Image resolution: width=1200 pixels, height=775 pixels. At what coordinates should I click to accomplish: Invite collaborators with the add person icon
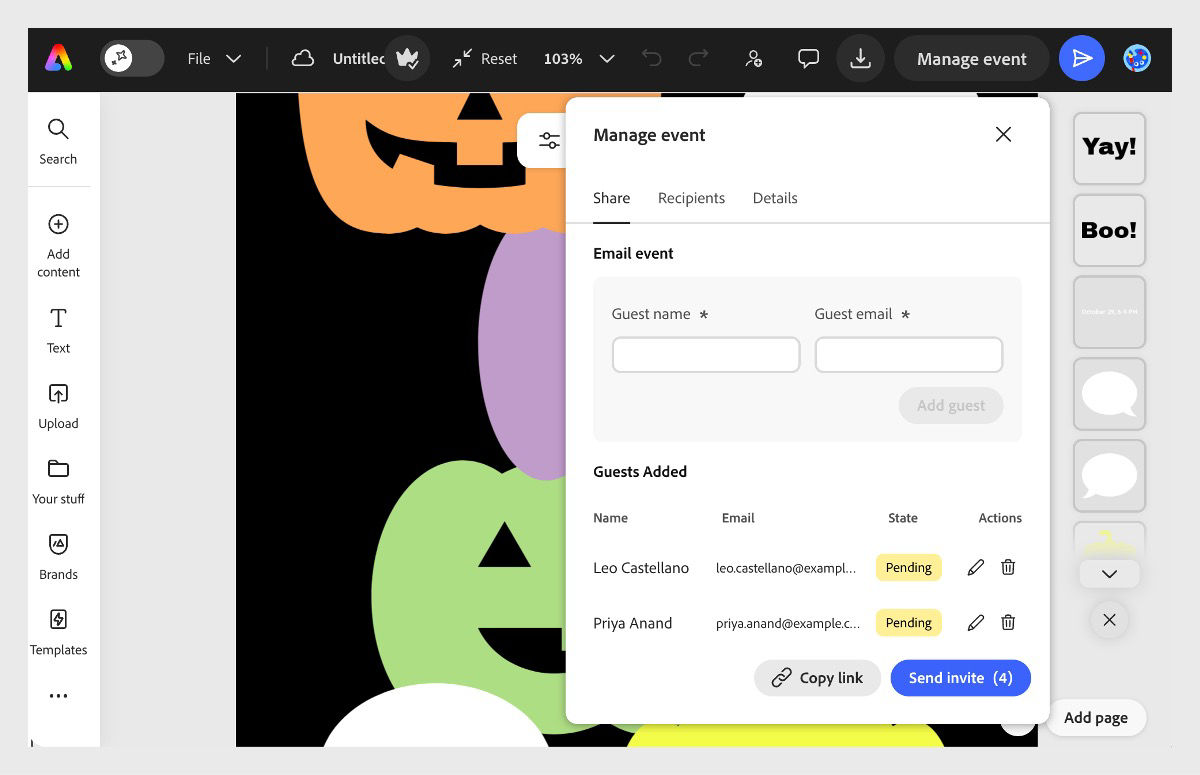[754, 59]
